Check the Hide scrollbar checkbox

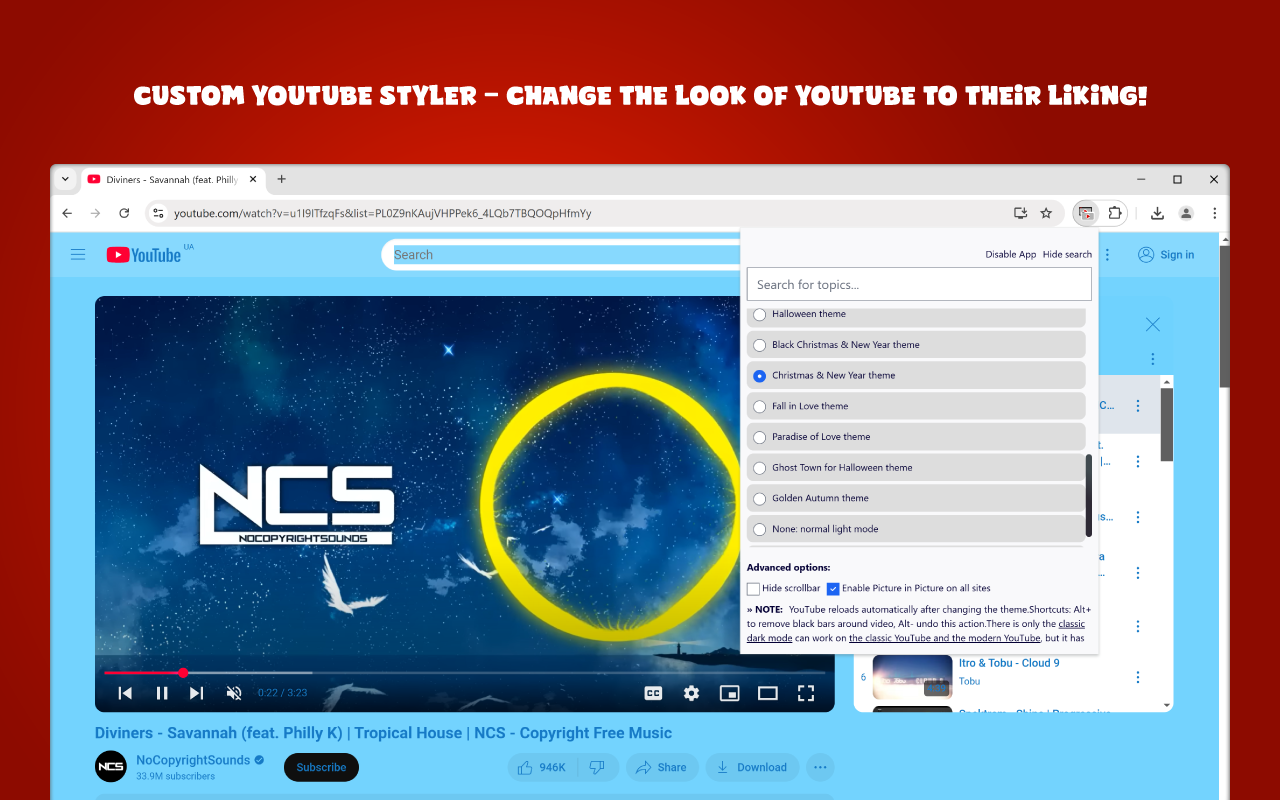pyautogui.click(x=754, y=588)
